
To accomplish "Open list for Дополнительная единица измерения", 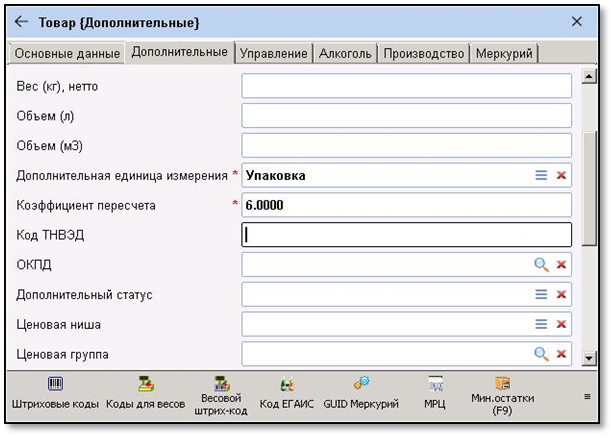I will pos(541,175).
